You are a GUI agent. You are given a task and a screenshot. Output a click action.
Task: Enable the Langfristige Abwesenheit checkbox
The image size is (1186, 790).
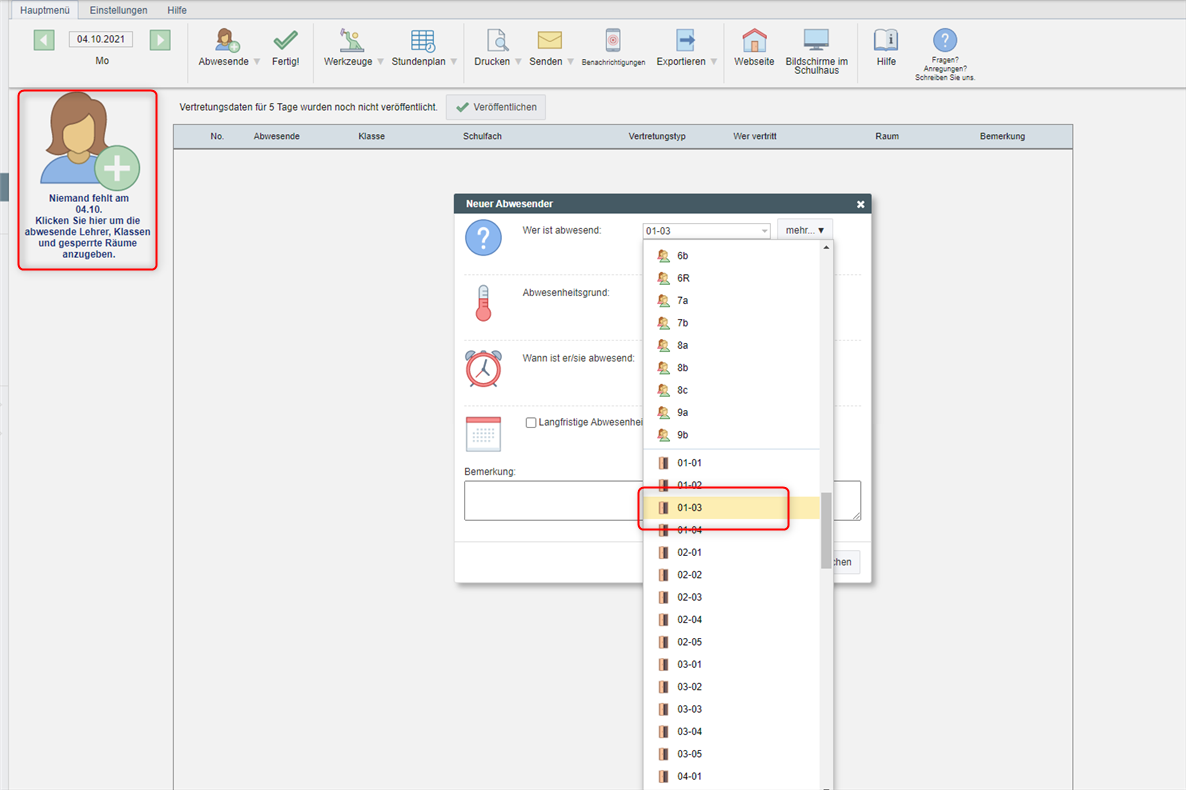pos(531,423)
